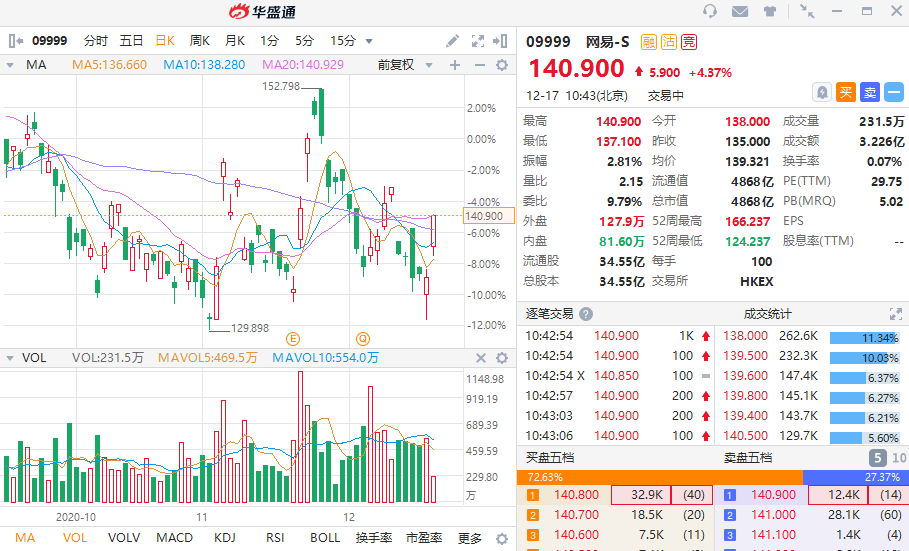Click the shrink window arrows icon
909x551 pixels.
(x=807, y=11)
